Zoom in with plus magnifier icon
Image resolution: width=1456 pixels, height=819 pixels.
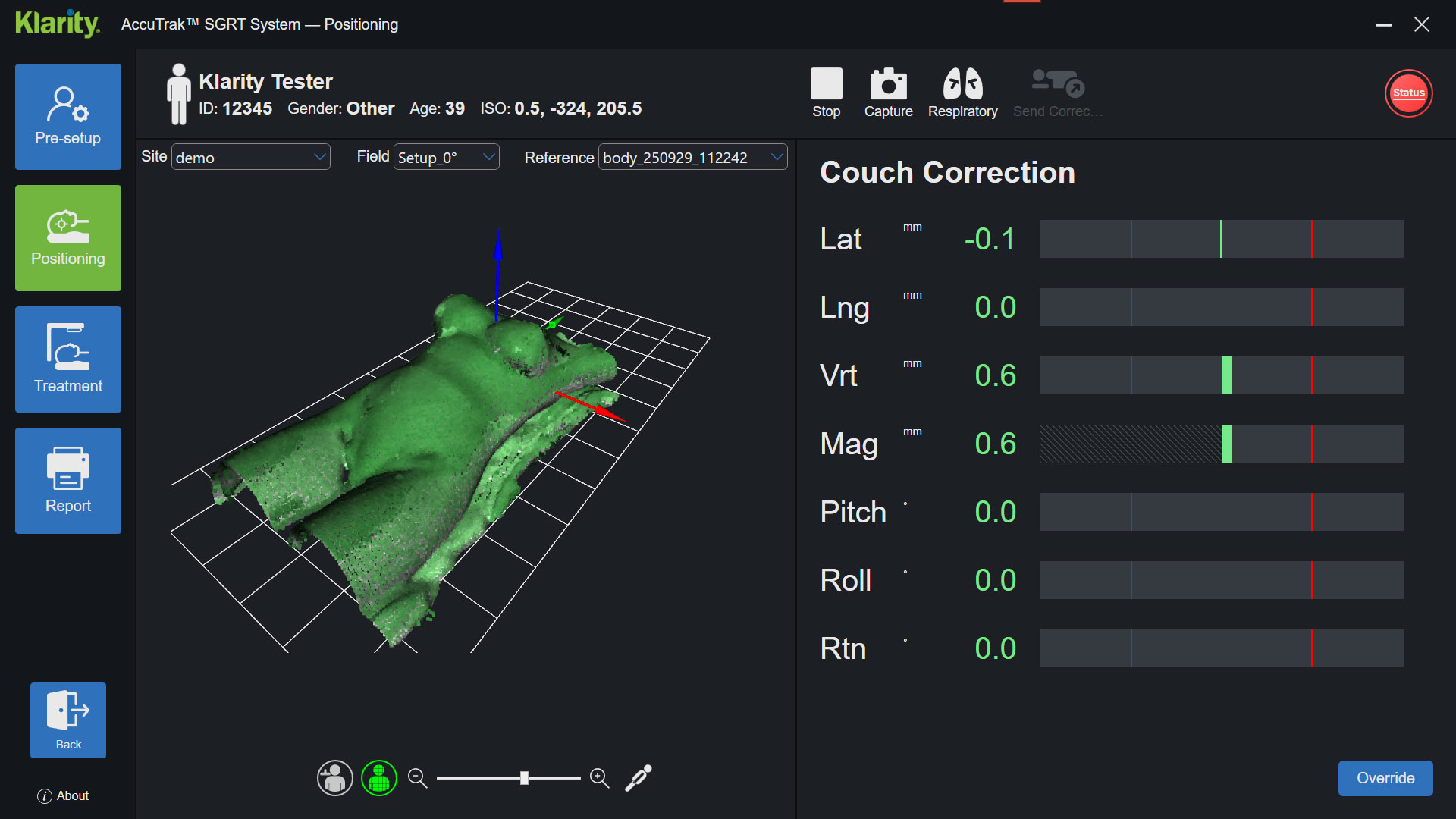point(599,778)
